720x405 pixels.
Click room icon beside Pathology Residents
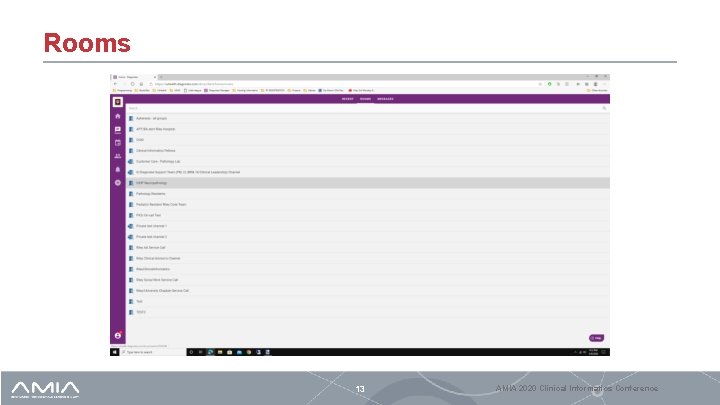(131, 194)
